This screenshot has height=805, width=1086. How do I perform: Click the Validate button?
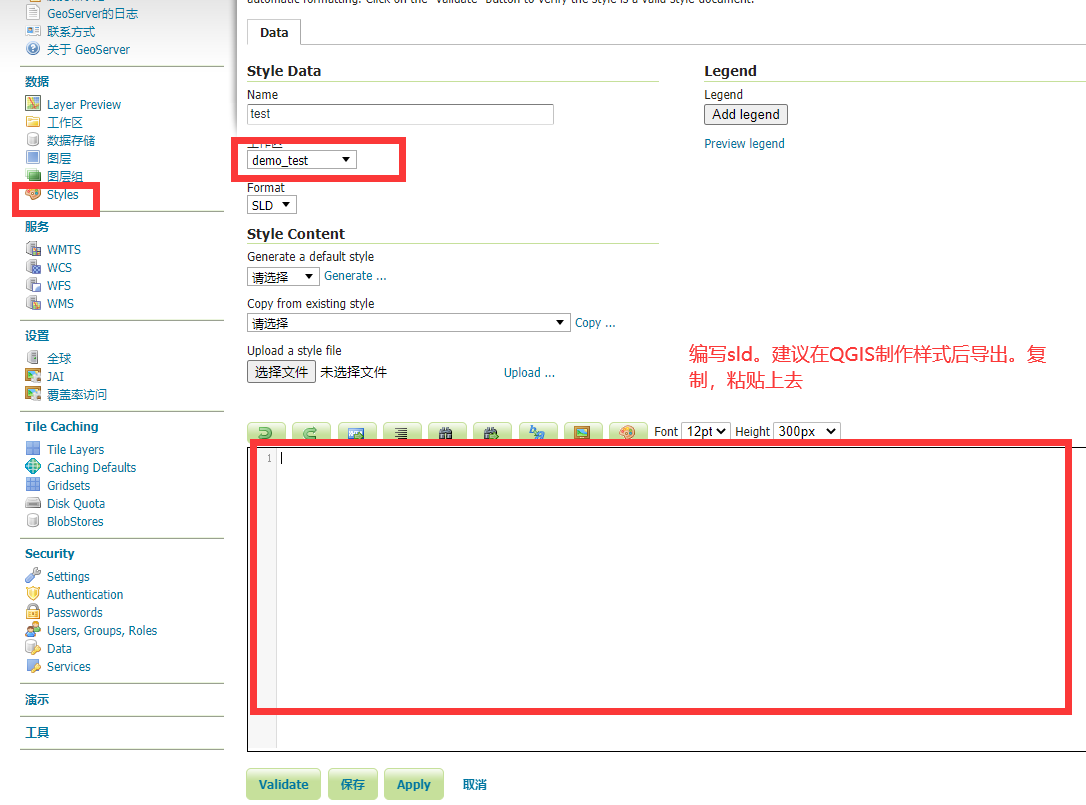284,785
